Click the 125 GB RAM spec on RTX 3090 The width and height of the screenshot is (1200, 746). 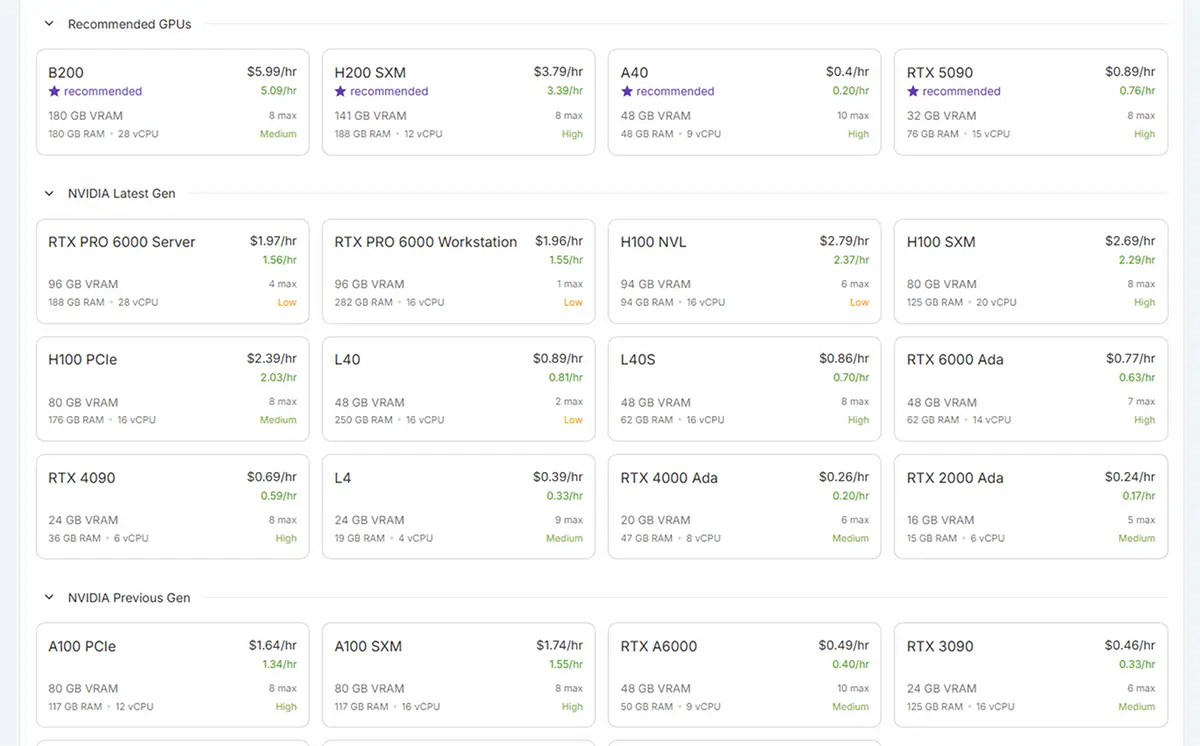coord(935,706)
